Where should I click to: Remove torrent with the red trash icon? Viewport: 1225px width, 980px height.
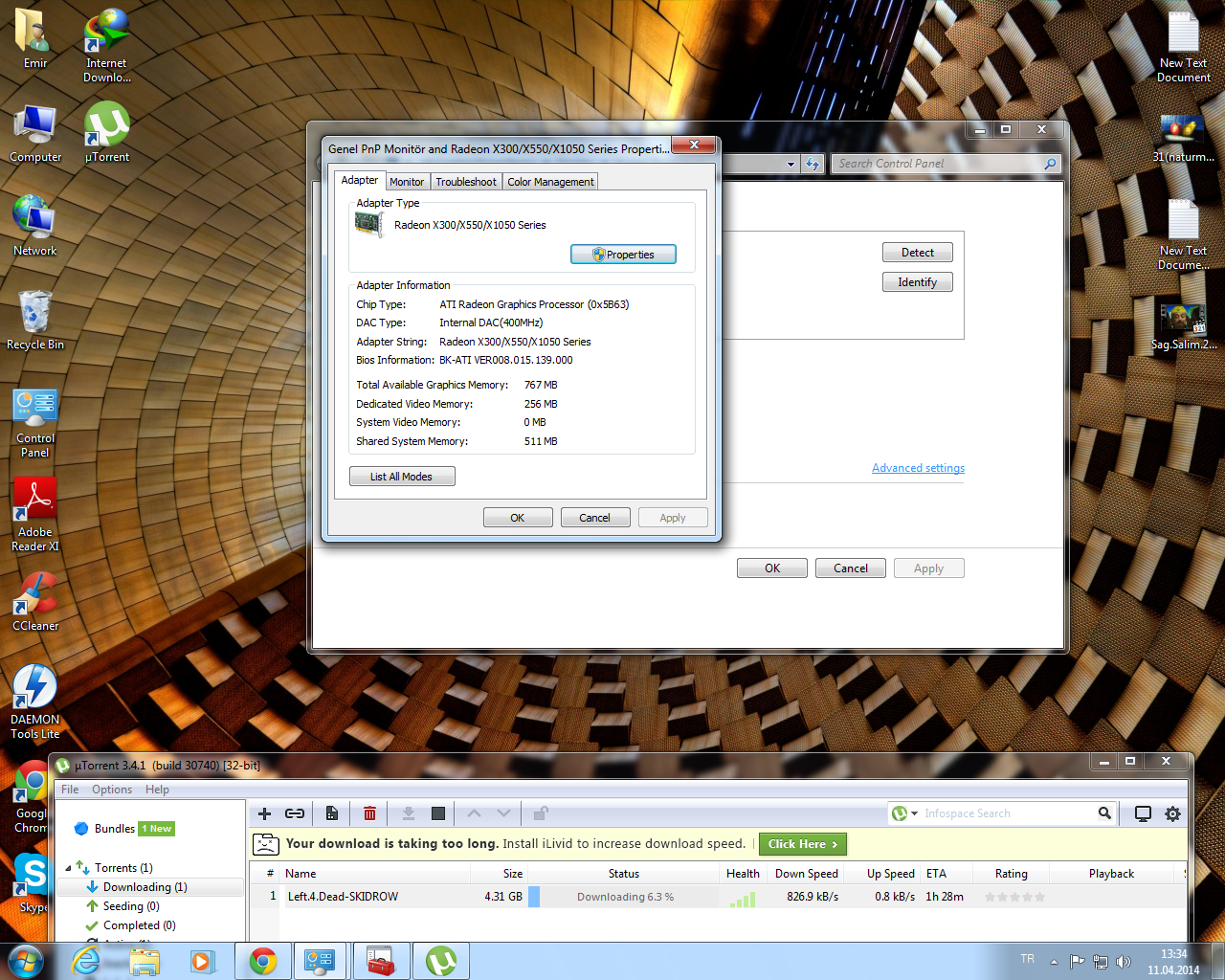click(x=369, y=813)
